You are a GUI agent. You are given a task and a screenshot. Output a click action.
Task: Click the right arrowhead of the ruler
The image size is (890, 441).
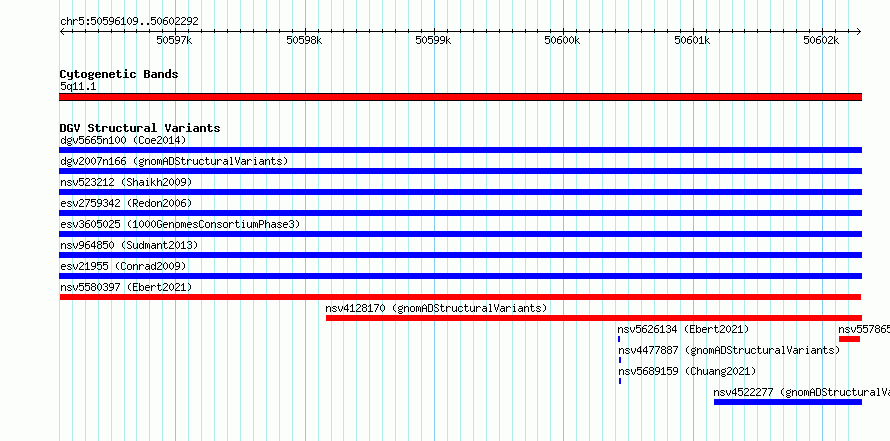tap(859, 32)
